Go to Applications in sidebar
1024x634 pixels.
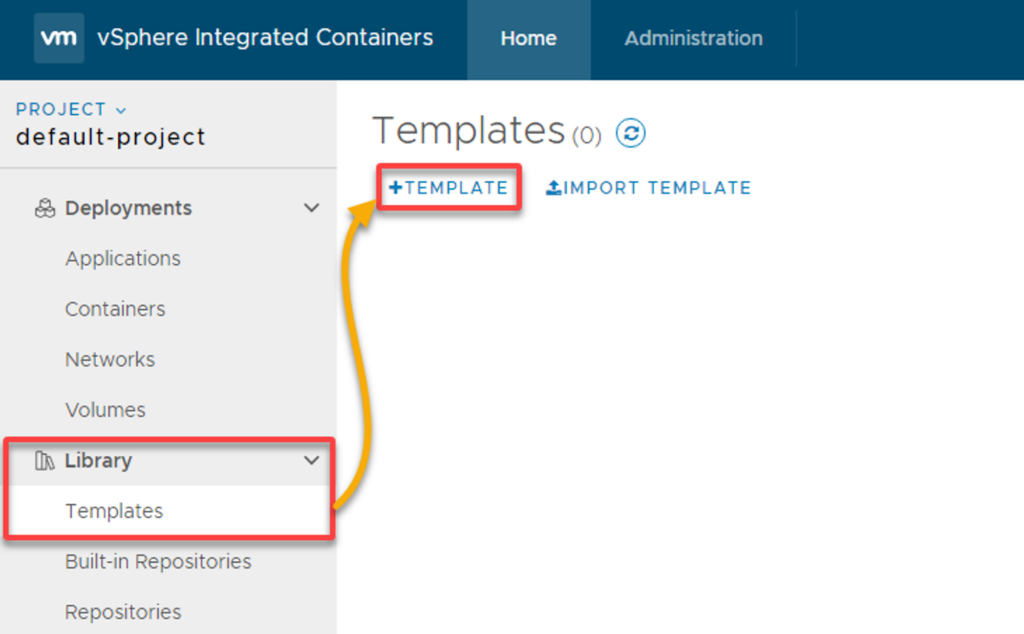point(123,259)
